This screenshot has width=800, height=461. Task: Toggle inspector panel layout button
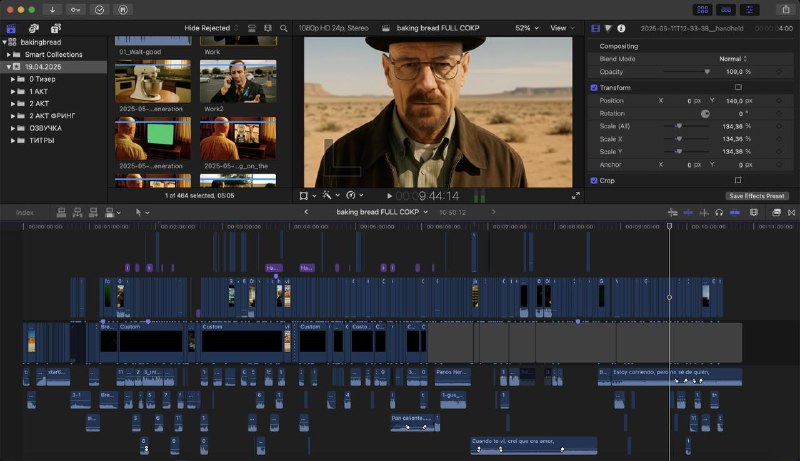749,10
